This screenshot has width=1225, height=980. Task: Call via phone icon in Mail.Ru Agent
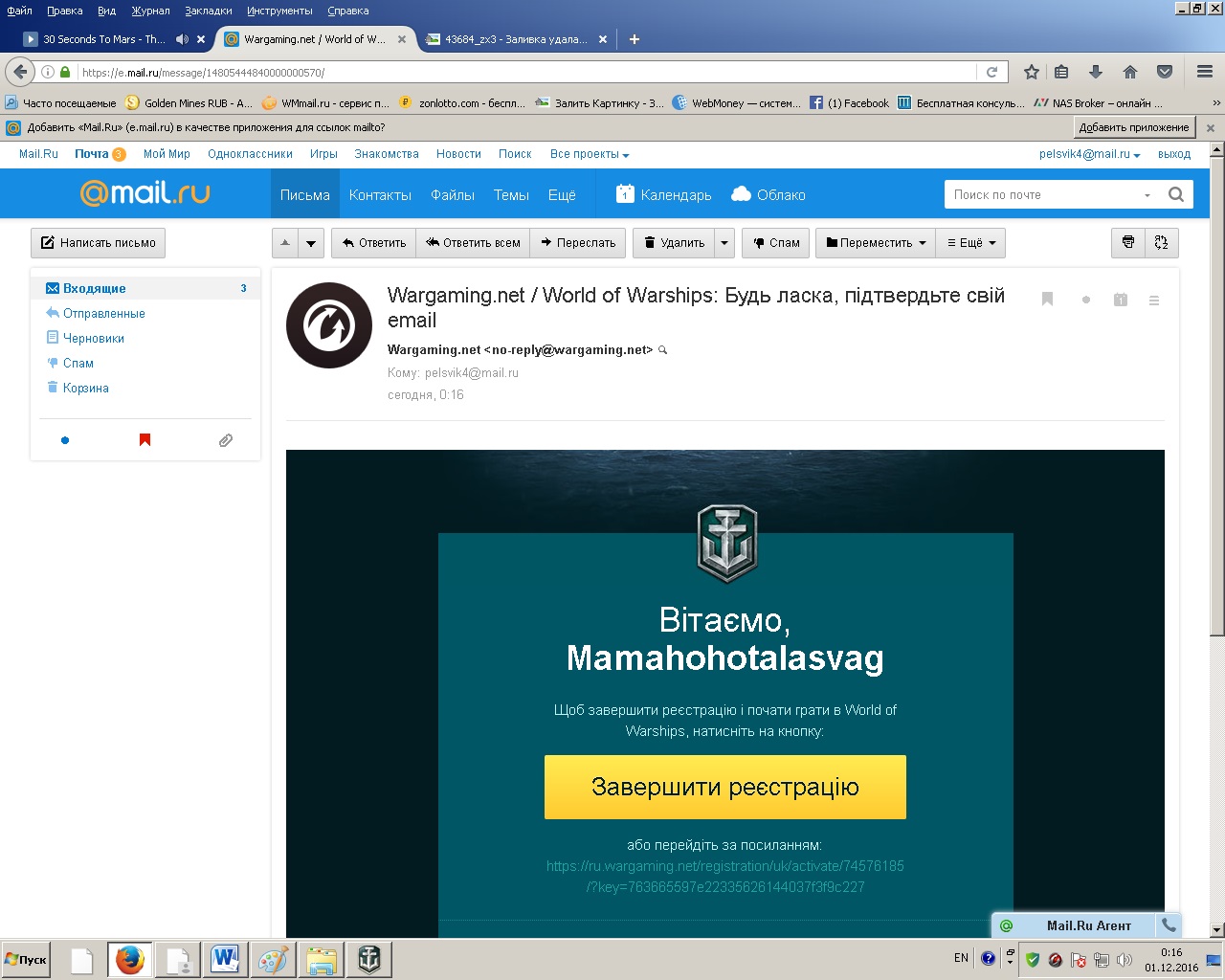[1169, 924]
